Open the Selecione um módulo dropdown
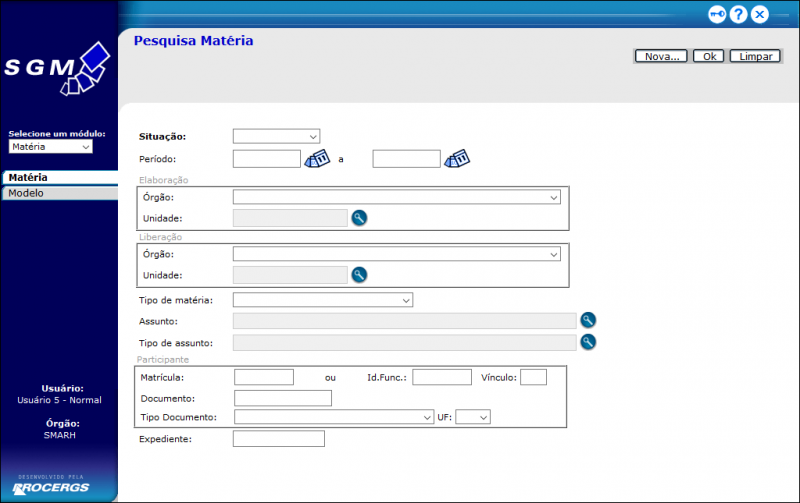The image size is (800, 503). (x=51, y=147)
